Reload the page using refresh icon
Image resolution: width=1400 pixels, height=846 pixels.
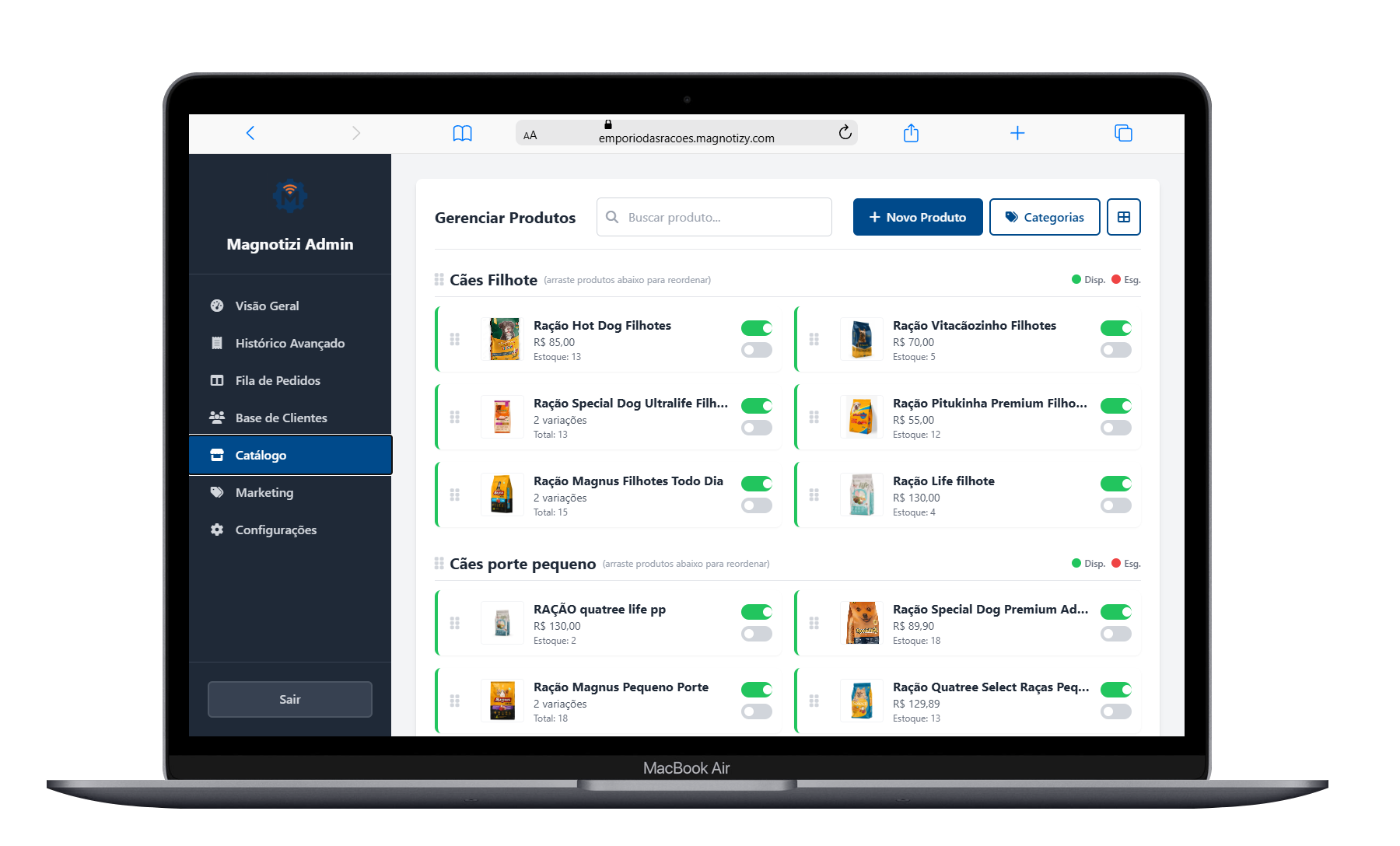(845, 132)
